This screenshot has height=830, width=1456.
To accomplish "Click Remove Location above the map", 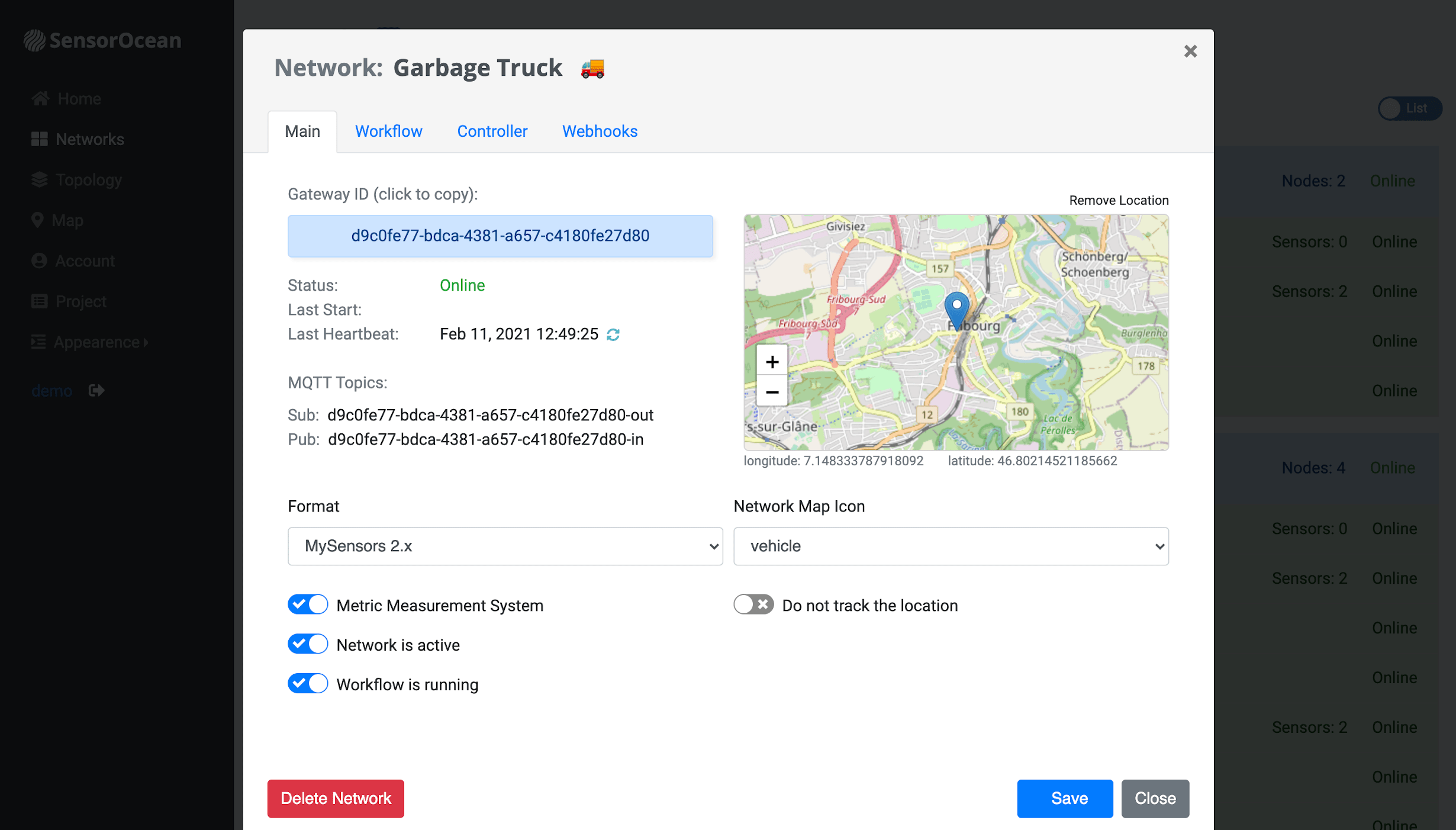I will pos(1118,200).
